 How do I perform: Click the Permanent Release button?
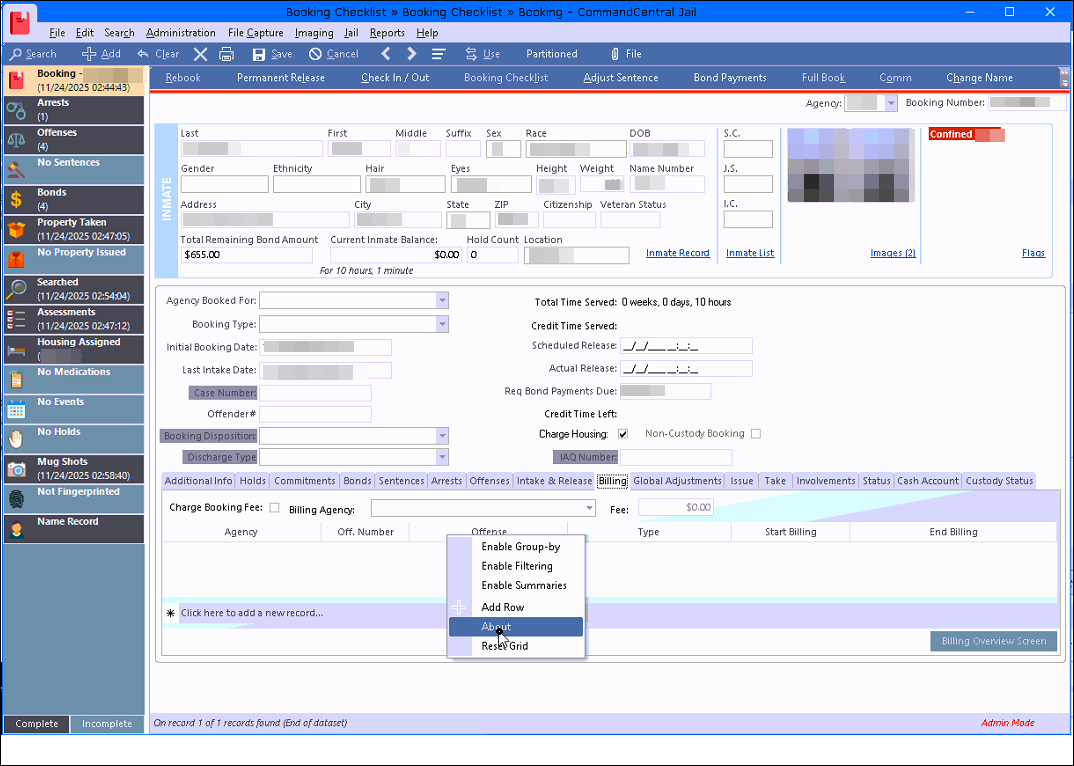(281, 78)
